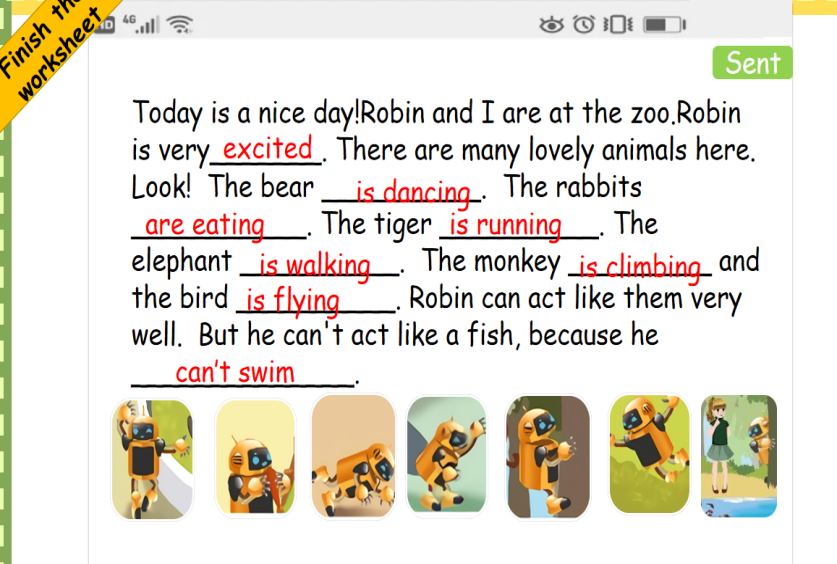837x564 pixels.
Task: Click the vibrate mode icon
Action: (x=618, y=25)
